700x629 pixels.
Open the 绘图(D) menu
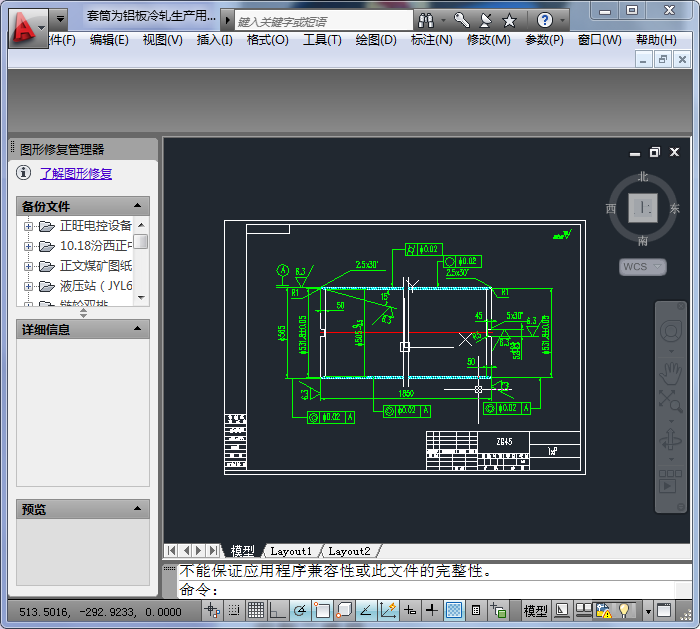click(374, 40)
